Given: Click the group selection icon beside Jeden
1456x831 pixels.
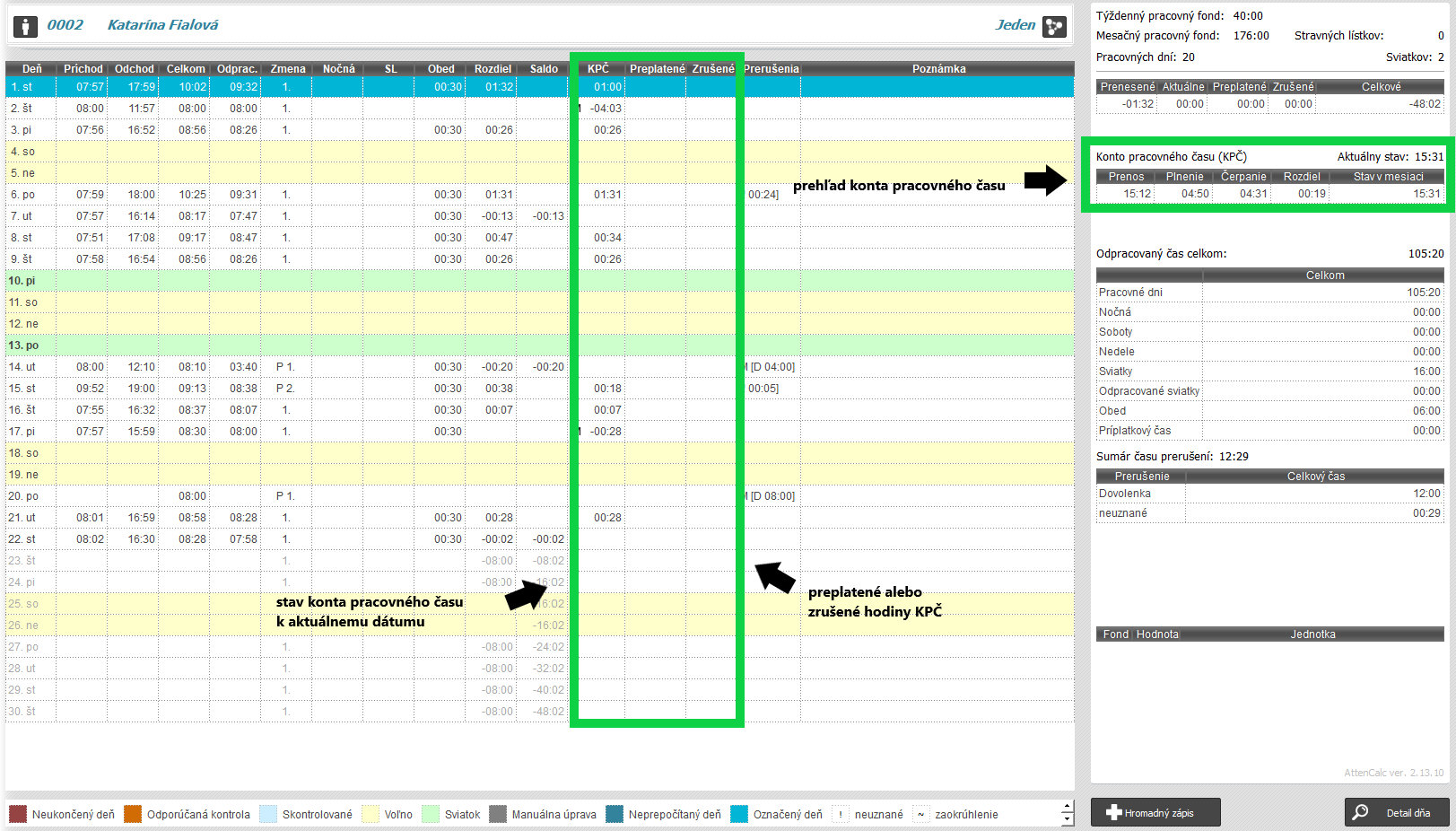Looking at the screenshot, I should (x=1054, y=26).
